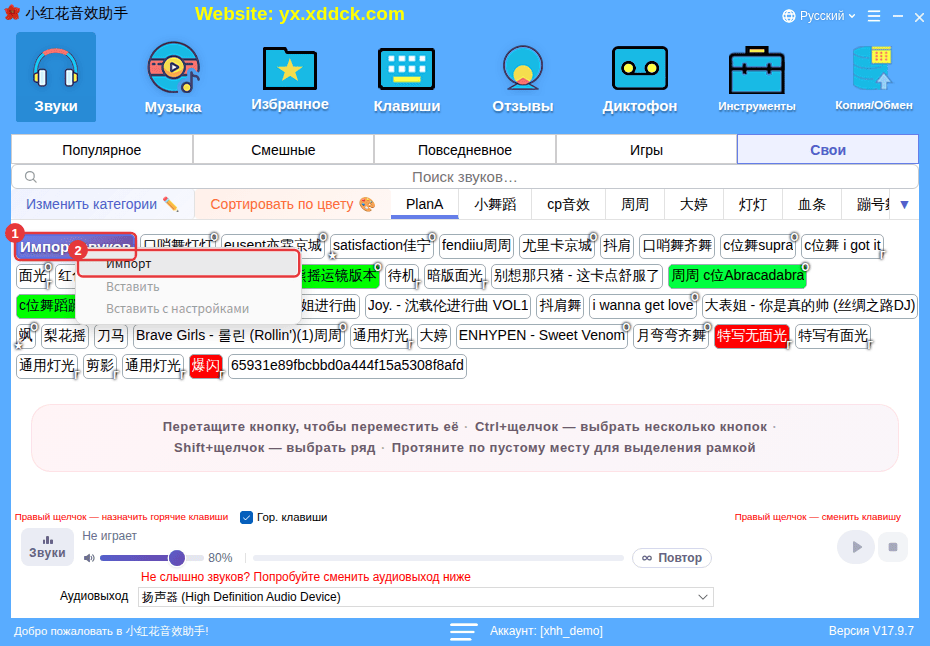Screen dimensions: 930x646
Task: Play the current sound
Action: [856, 546]
